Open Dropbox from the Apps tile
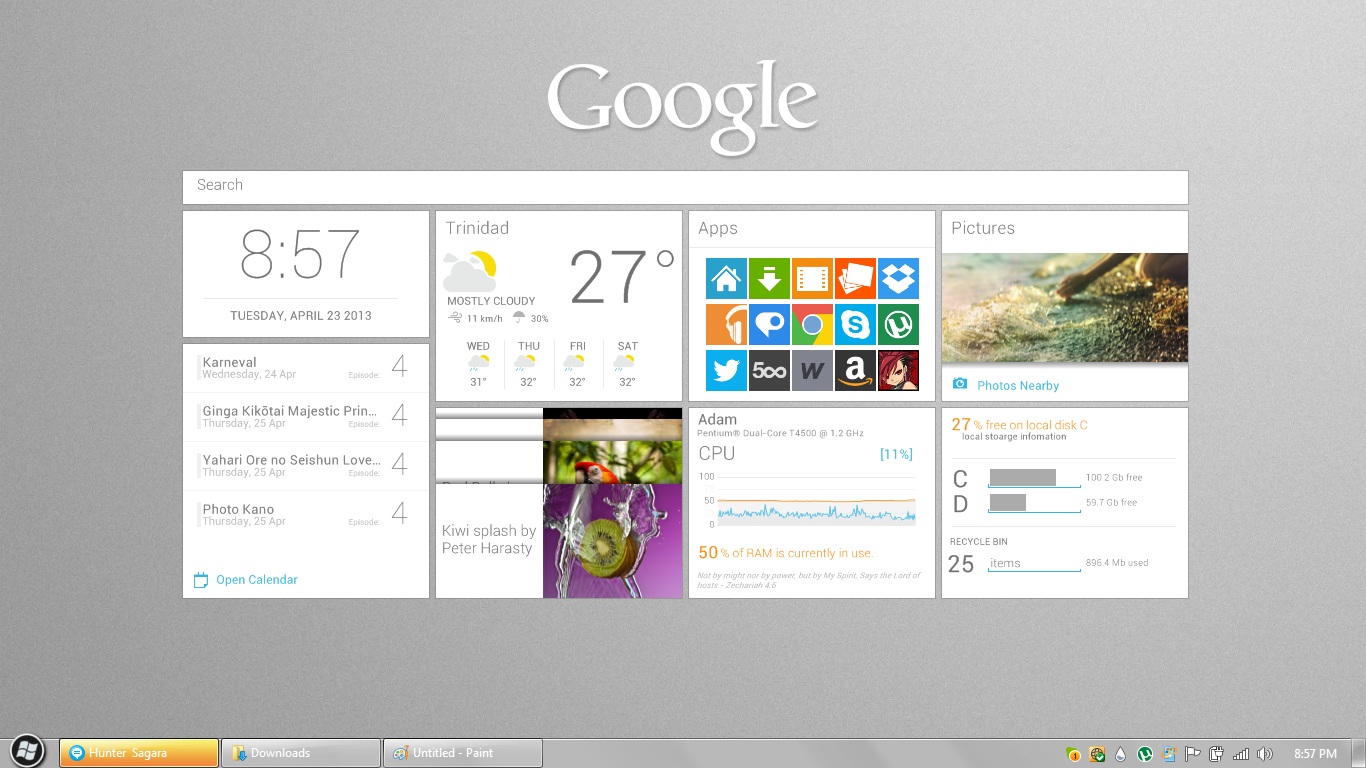This screenshot has width=1366, height=768. tap(898, 278)
